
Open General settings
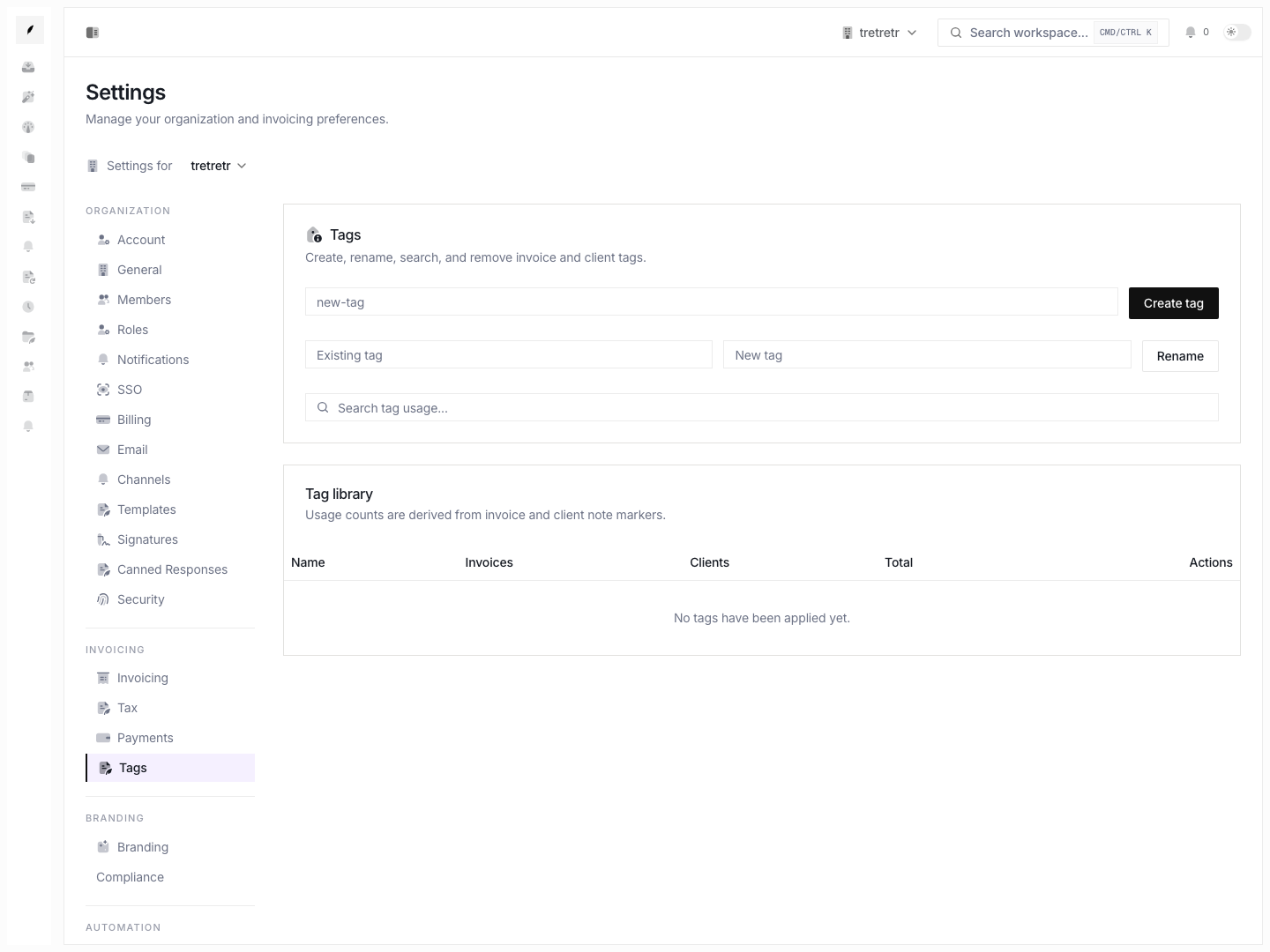170,270
